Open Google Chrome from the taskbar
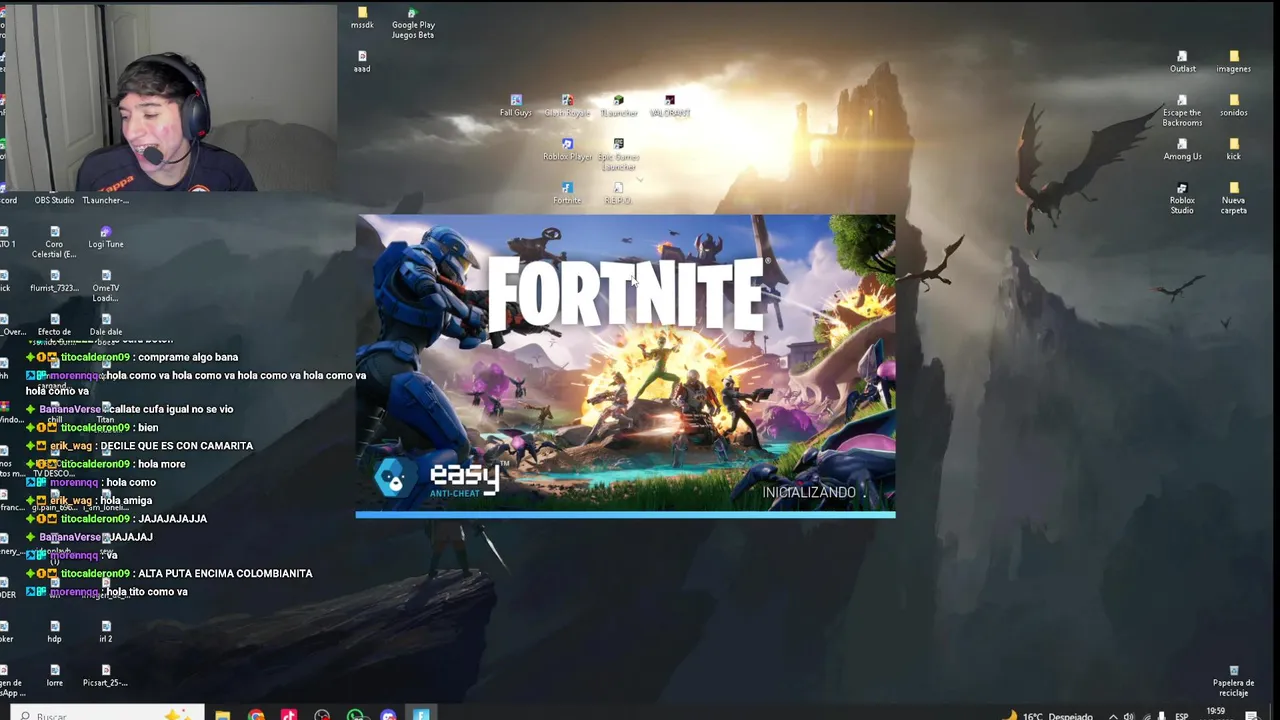The height and width of the screenshot is (720, 1280). pos(256,714)
